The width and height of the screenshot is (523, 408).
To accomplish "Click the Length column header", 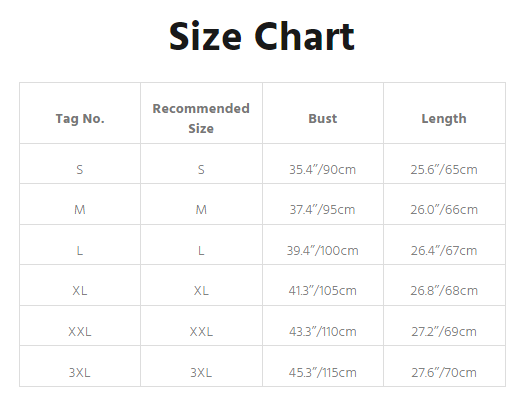I will click(444, 119).
